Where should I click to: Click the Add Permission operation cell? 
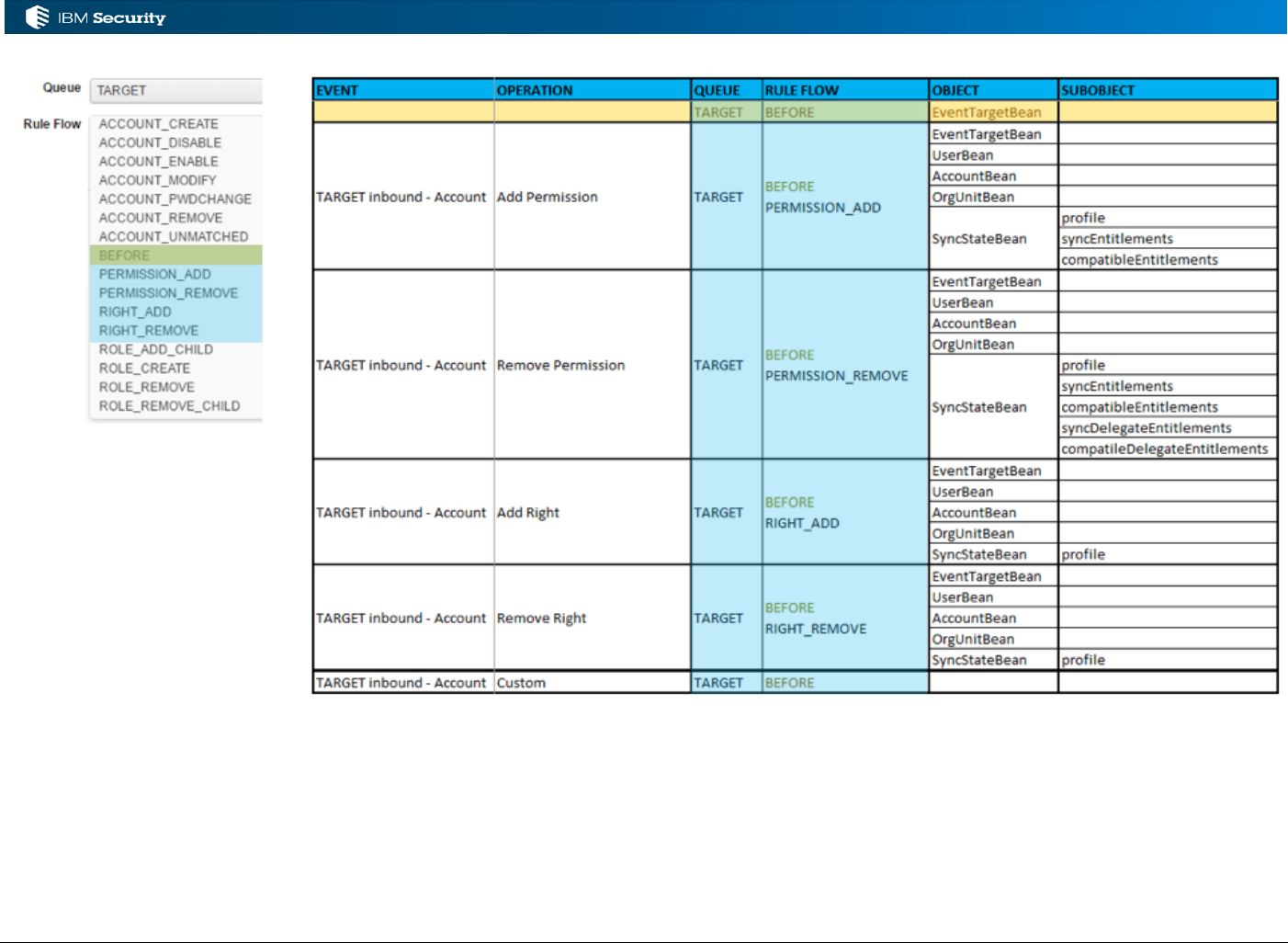click(593, 197)
